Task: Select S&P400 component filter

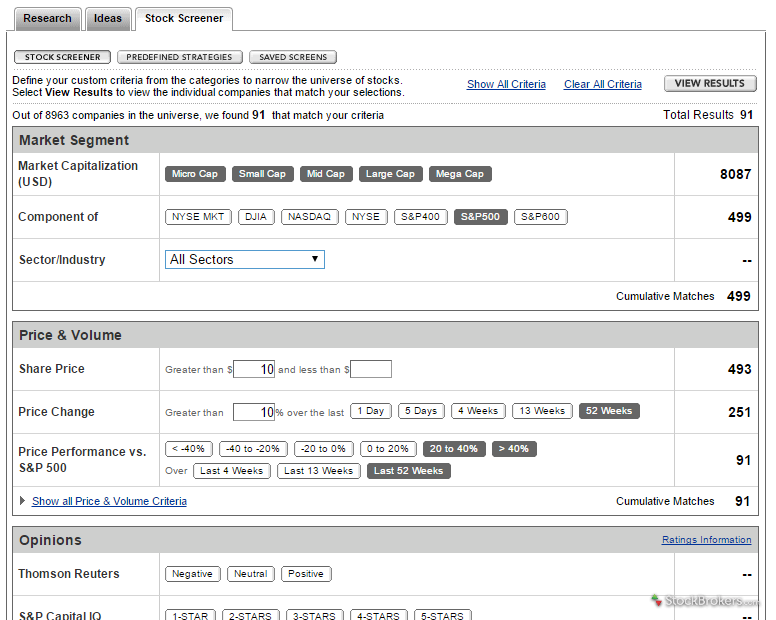Action: click(x=420, y=217)
